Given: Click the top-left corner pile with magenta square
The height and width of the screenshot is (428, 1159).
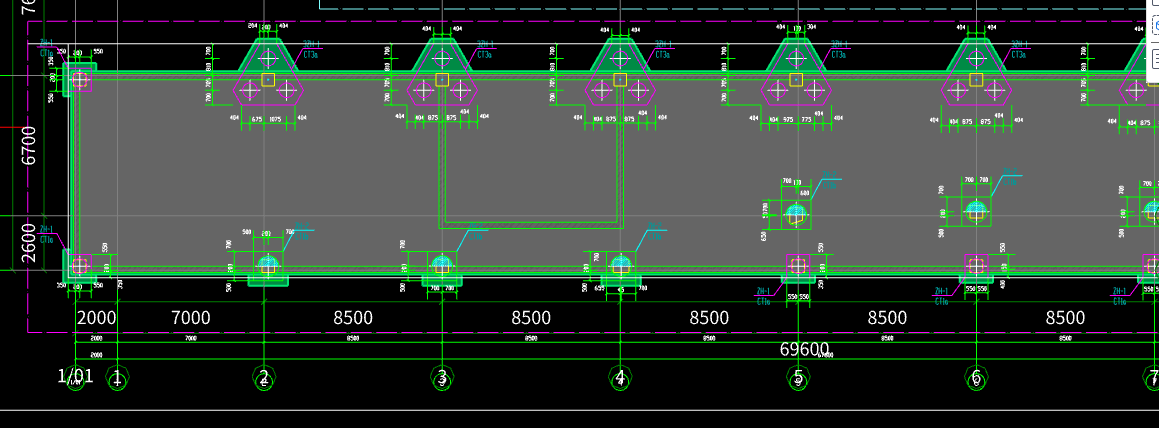Looking at the screenshot, I should 80,80.
